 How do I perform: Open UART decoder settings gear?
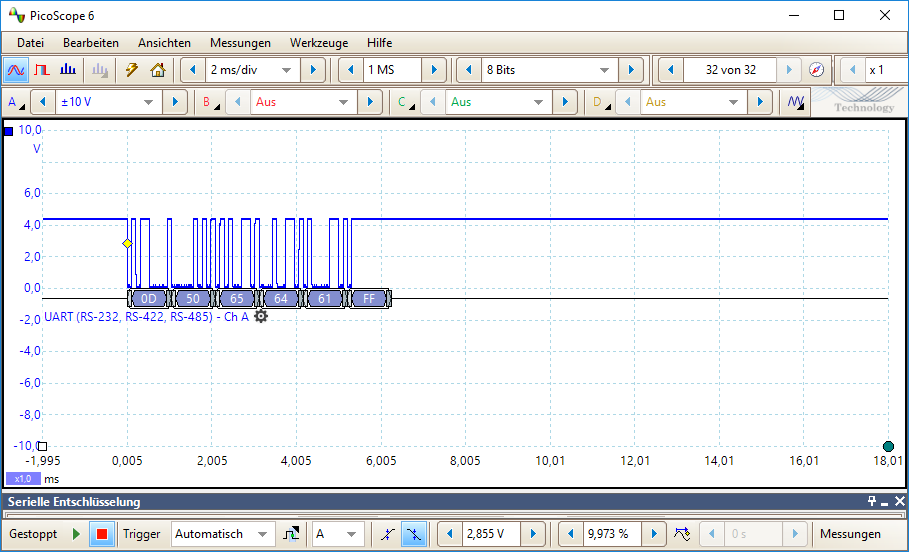[x=261, y=316]
